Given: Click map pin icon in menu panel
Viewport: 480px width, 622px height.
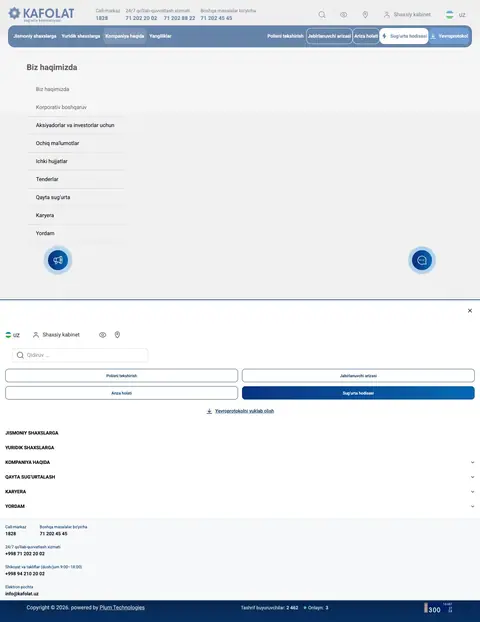Looking at the screenshot, I should coord(117,335).
